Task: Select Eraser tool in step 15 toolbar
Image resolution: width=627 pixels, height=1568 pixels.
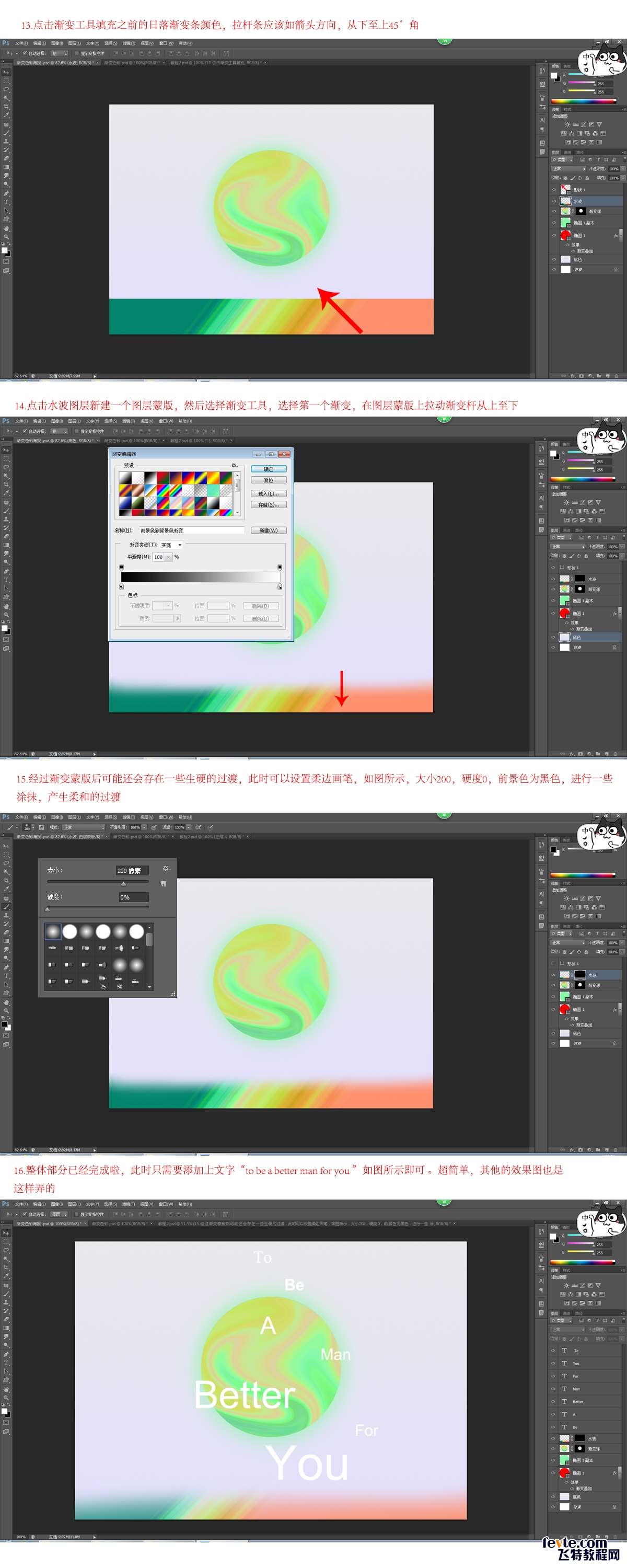Action: 6,932
